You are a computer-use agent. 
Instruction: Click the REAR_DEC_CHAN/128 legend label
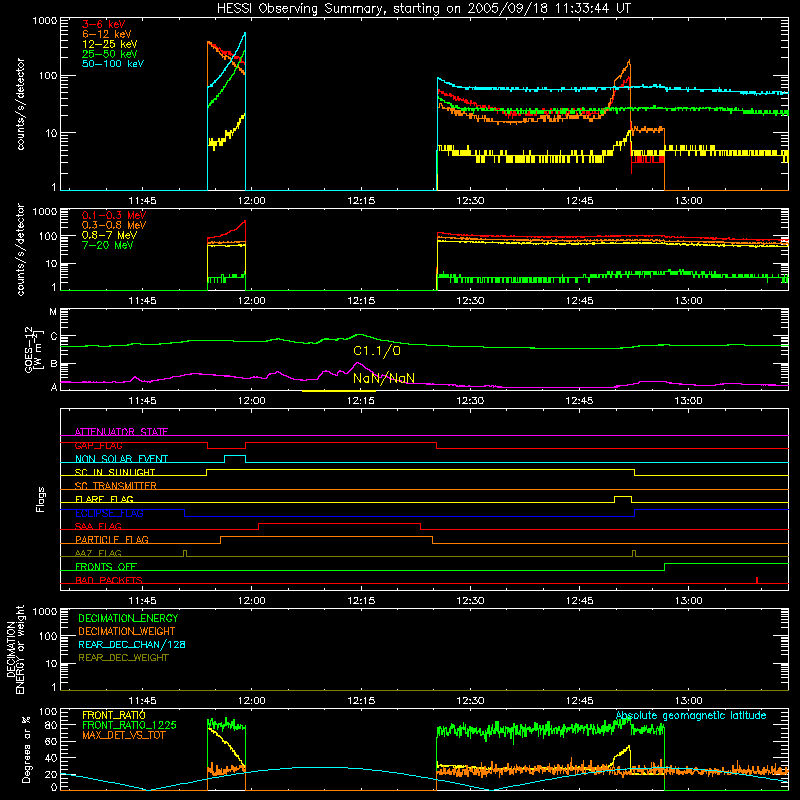coord(132,644)
